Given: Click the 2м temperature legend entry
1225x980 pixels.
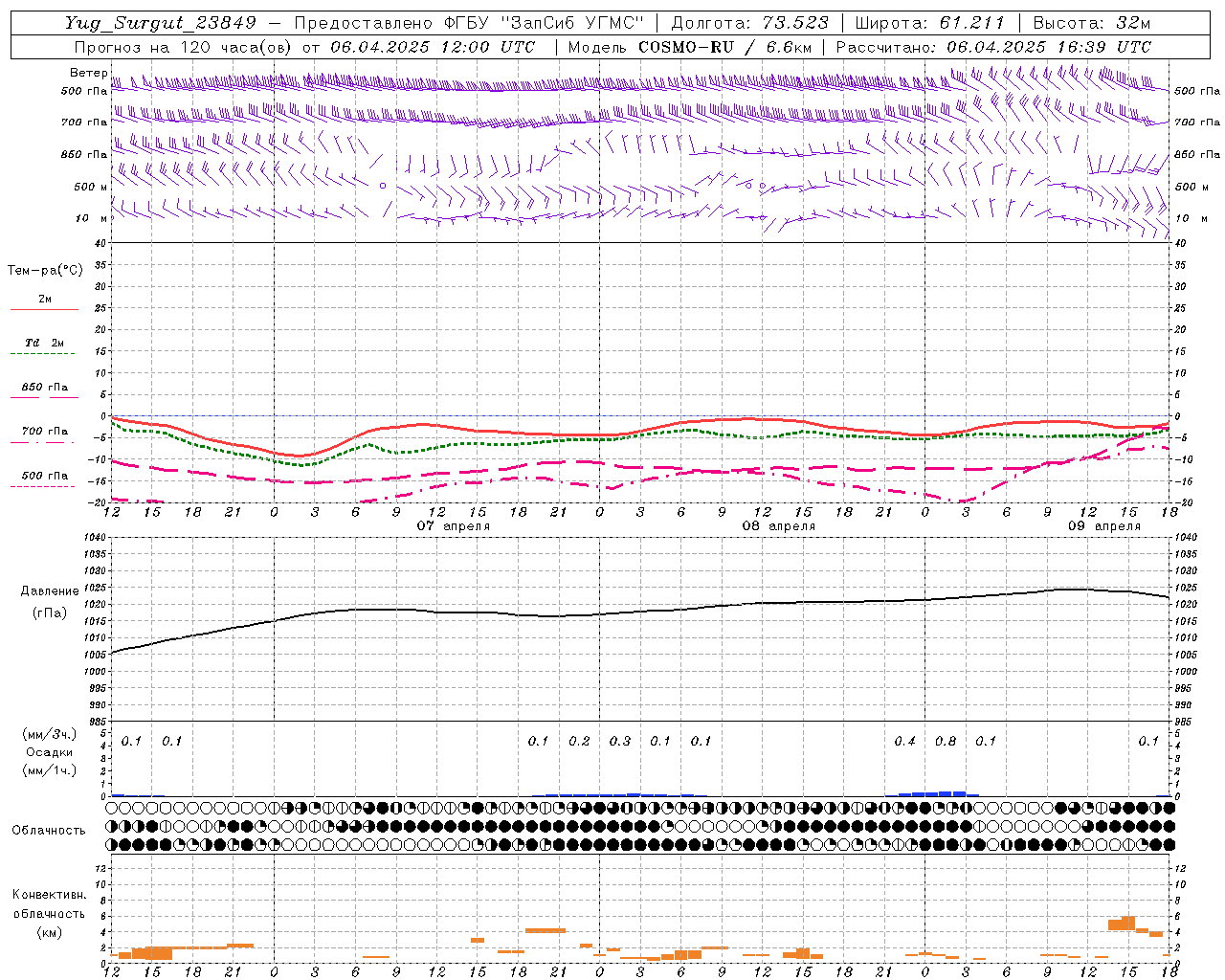Looking at the screenshot, I should point(45,299).
